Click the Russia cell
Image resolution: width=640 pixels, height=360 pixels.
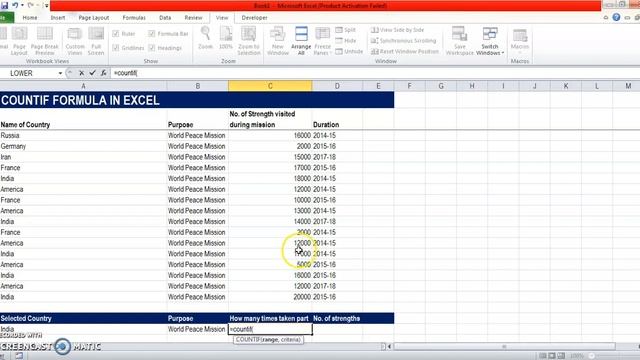[x=83, y=135]
